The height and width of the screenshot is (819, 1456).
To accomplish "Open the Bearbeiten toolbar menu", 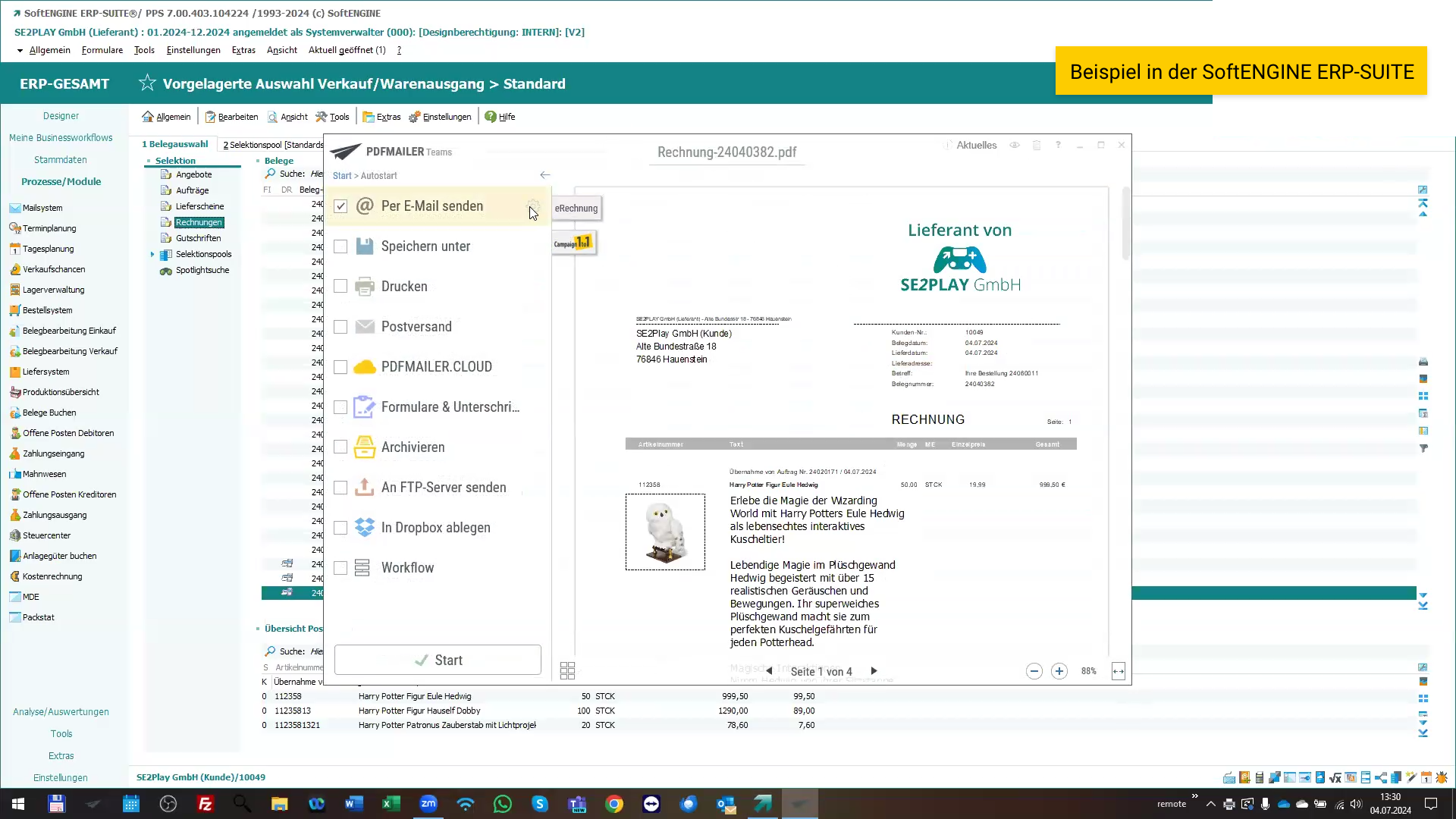I will 231,117.
